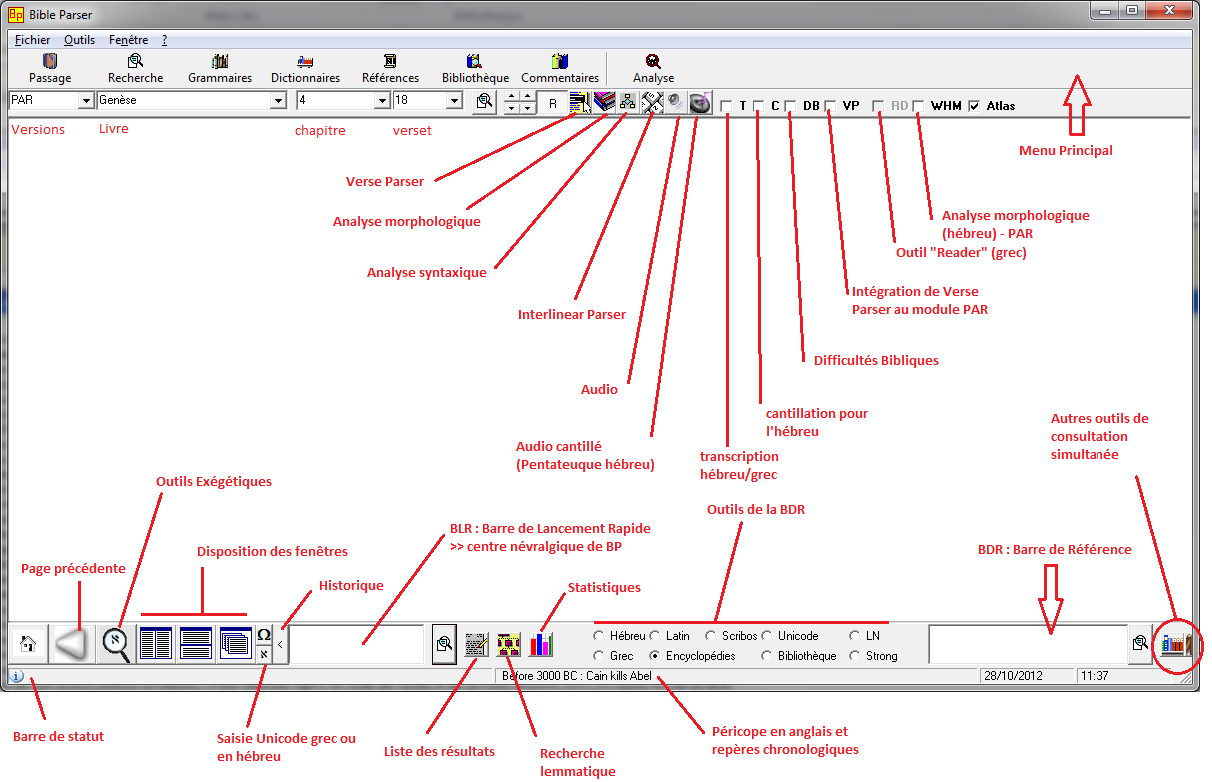Open the Fenêtre menu
1212x782 pixels.
click(128, 40)
